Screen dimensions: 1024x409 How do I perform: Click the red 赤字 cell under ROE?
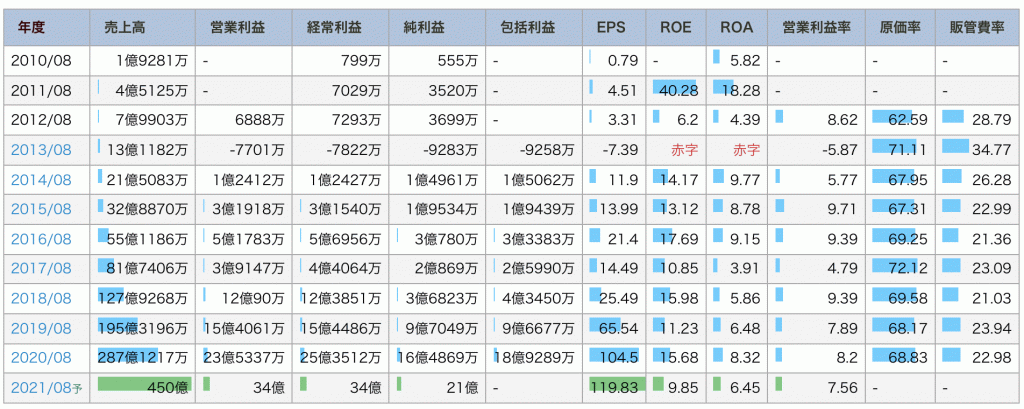click(x=683, y=150)
